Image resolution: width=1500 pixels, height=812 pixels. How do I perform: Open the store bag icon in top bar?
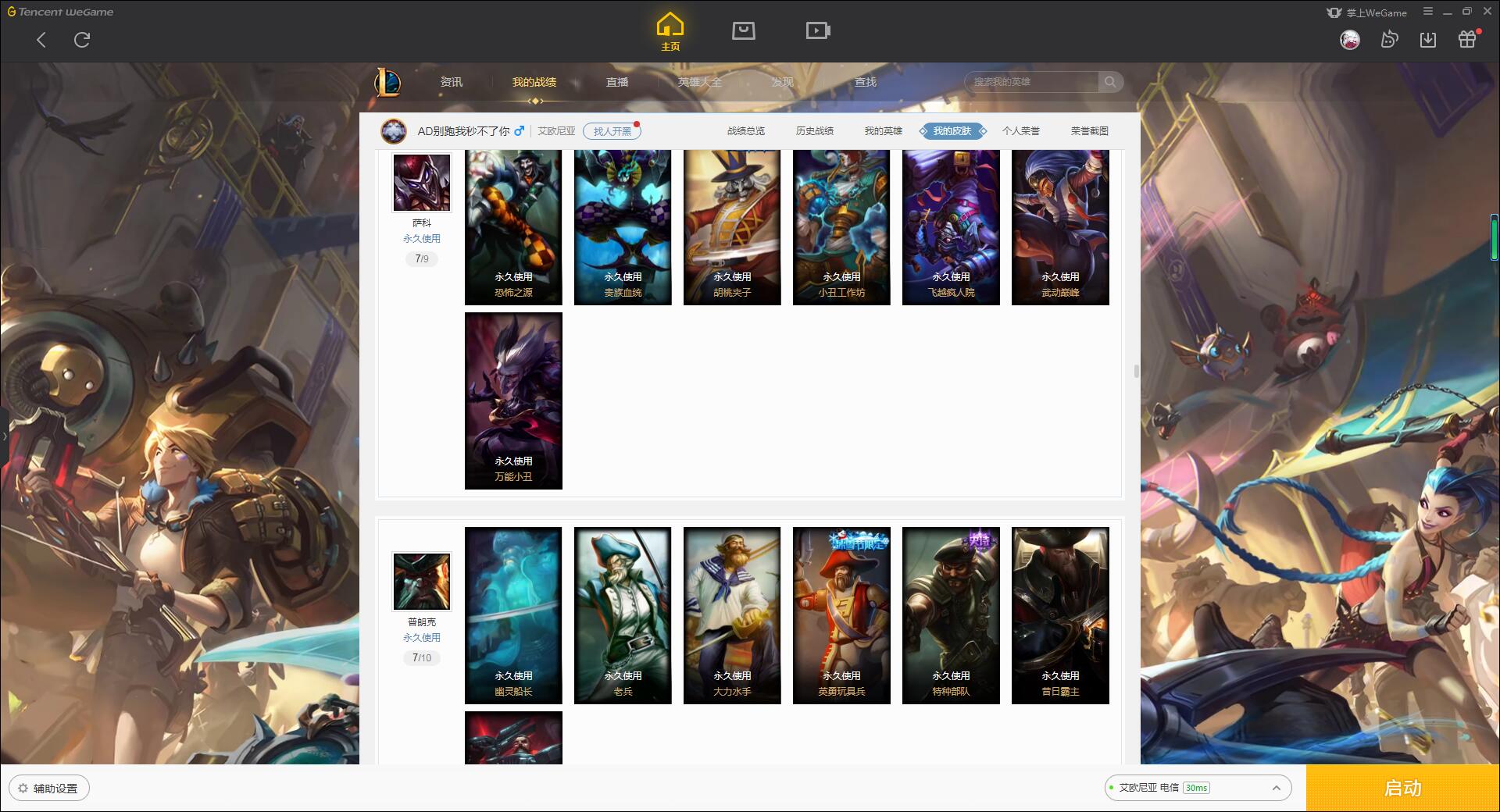pos(744,30)
